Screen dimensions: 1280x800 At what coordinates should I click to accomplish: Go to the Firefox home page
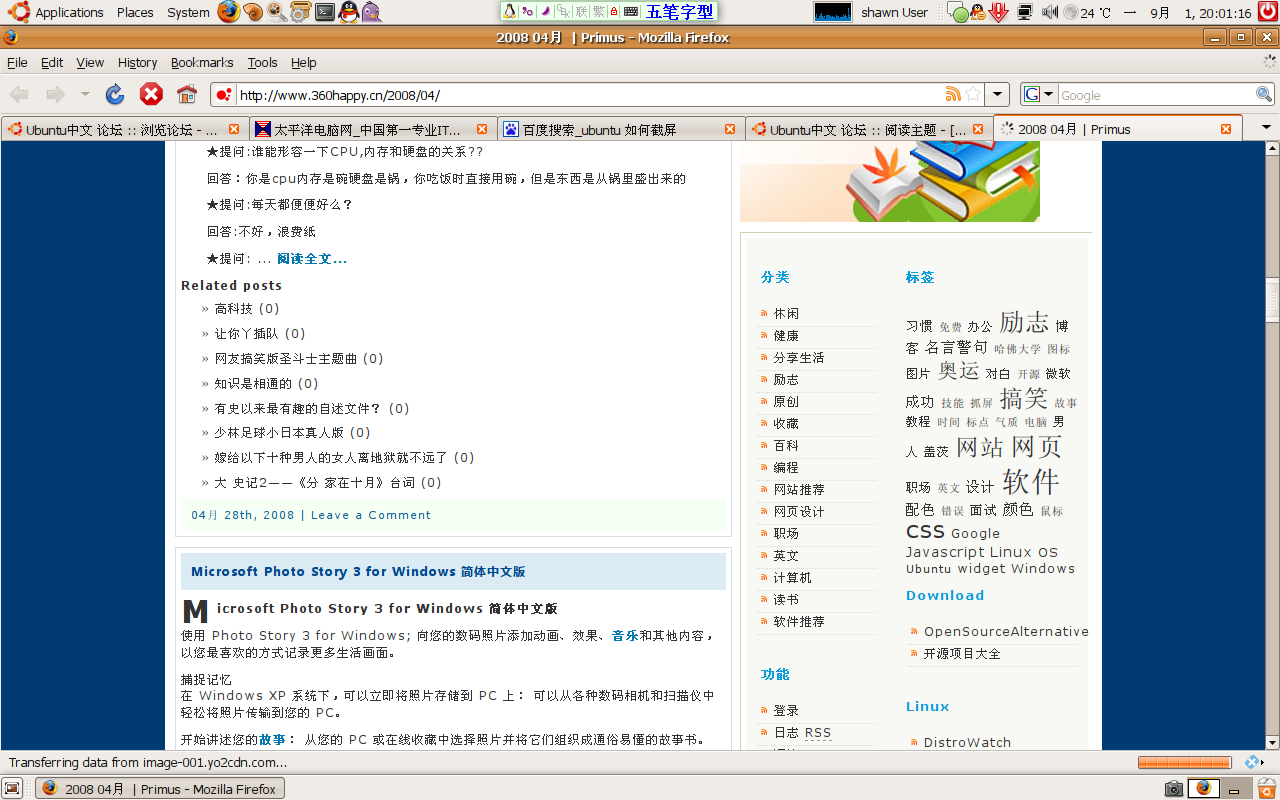(x=186, y=94)
